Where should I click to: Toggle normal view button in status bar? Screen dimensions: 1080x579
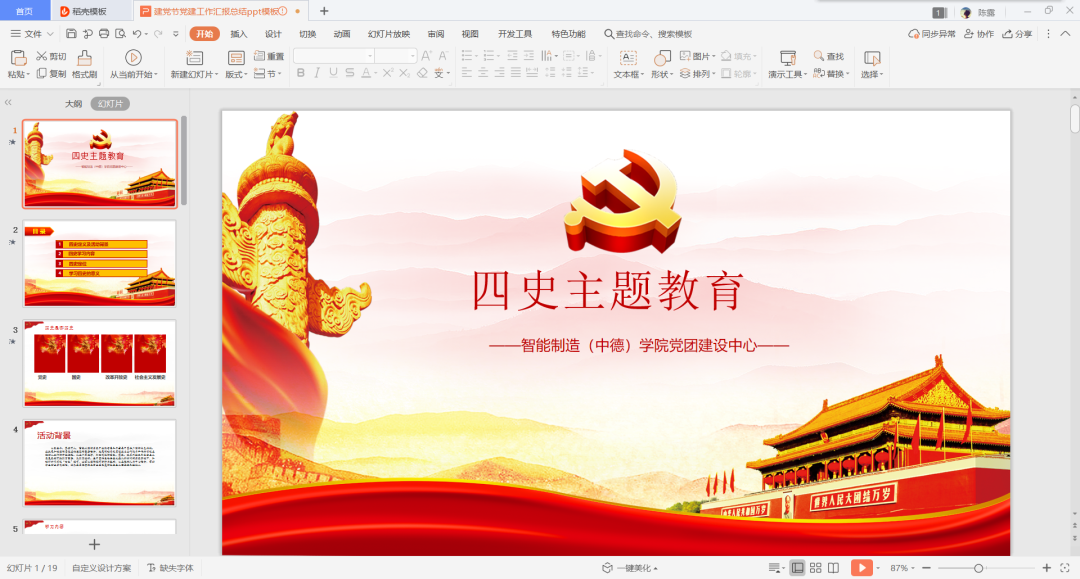(797, 568)
